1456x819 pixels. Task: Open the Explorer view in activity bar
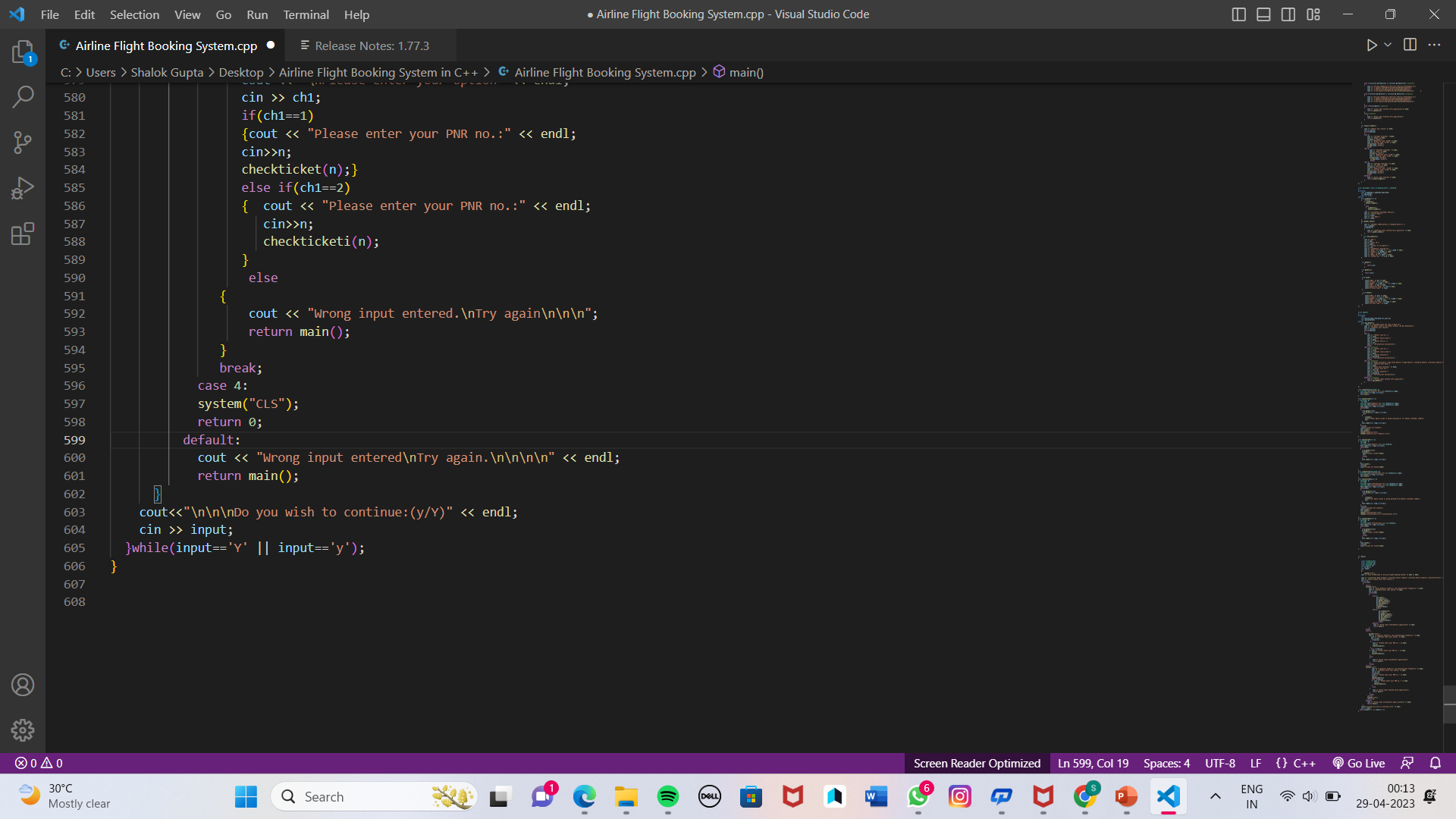pyautogui.click(x=23, y=52)
